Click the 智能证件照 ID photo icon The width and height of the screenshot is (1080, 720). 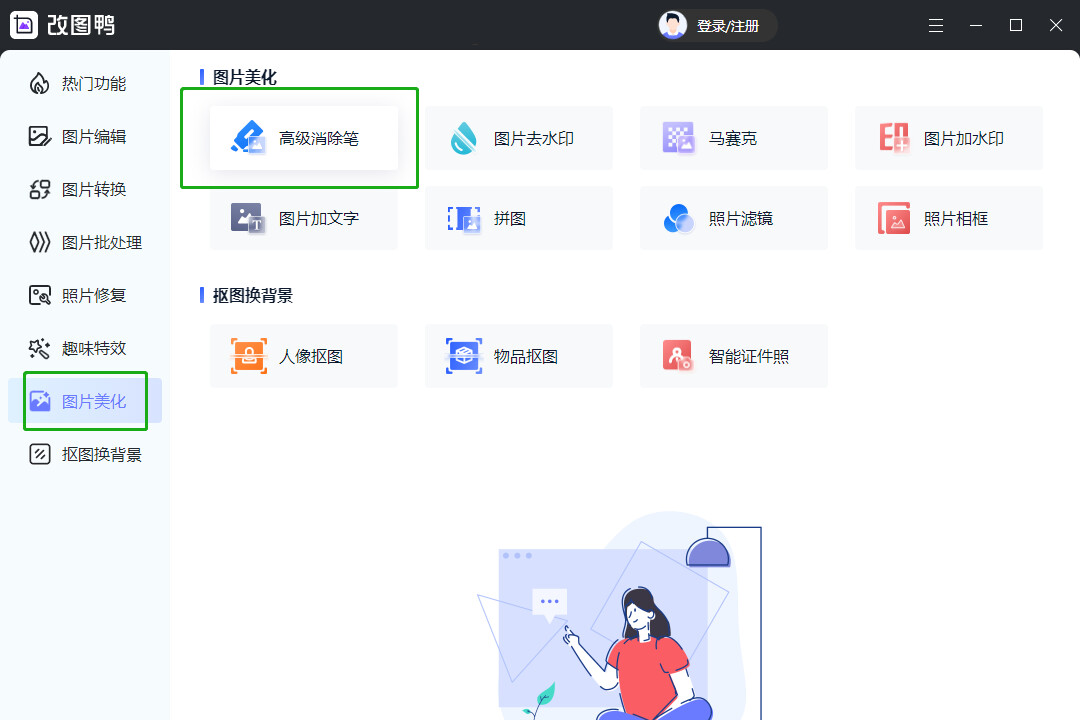pyautogui.click(x=678, y=355)
